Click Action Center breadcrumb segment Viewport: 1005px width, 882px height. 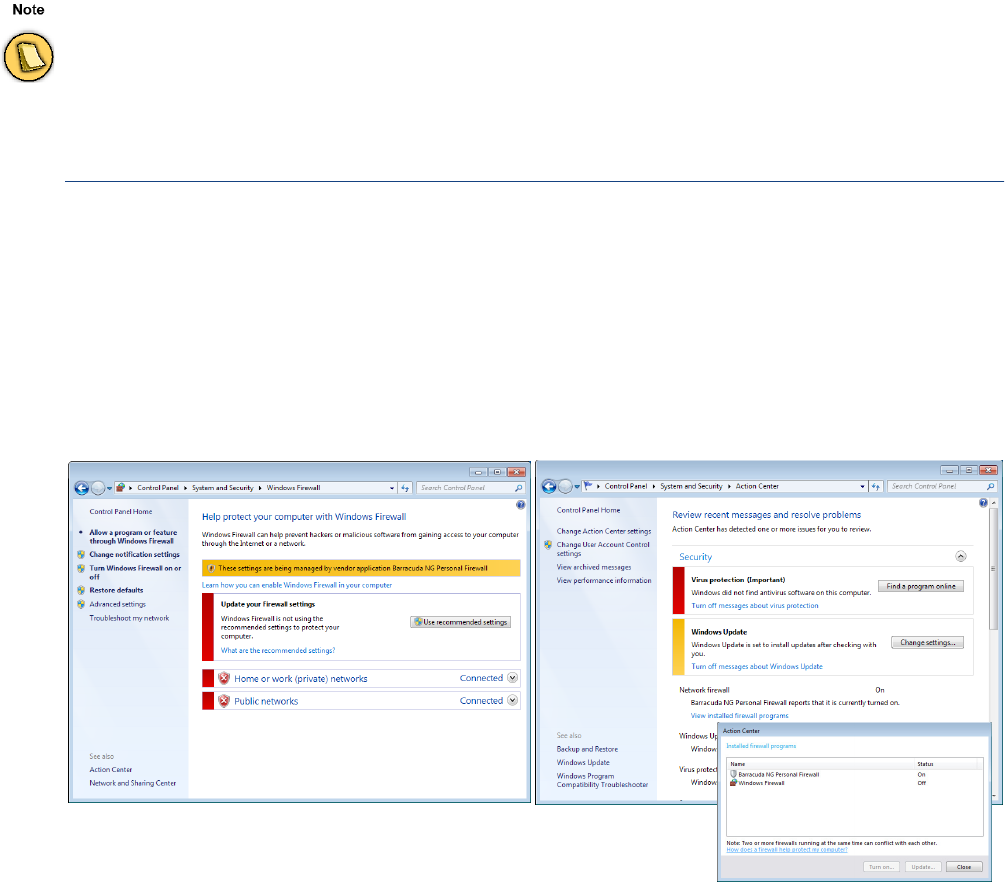(x=757, y=487)
